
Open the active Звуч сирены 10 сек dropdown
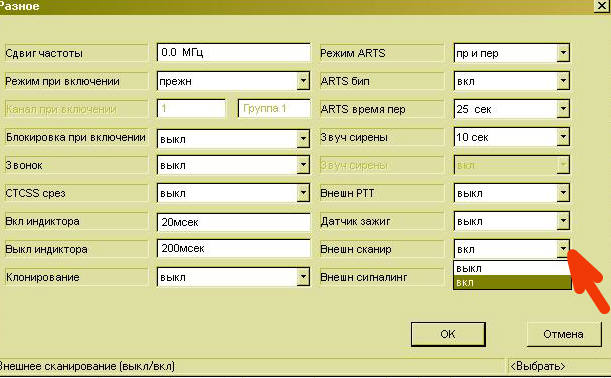(563, 137)
